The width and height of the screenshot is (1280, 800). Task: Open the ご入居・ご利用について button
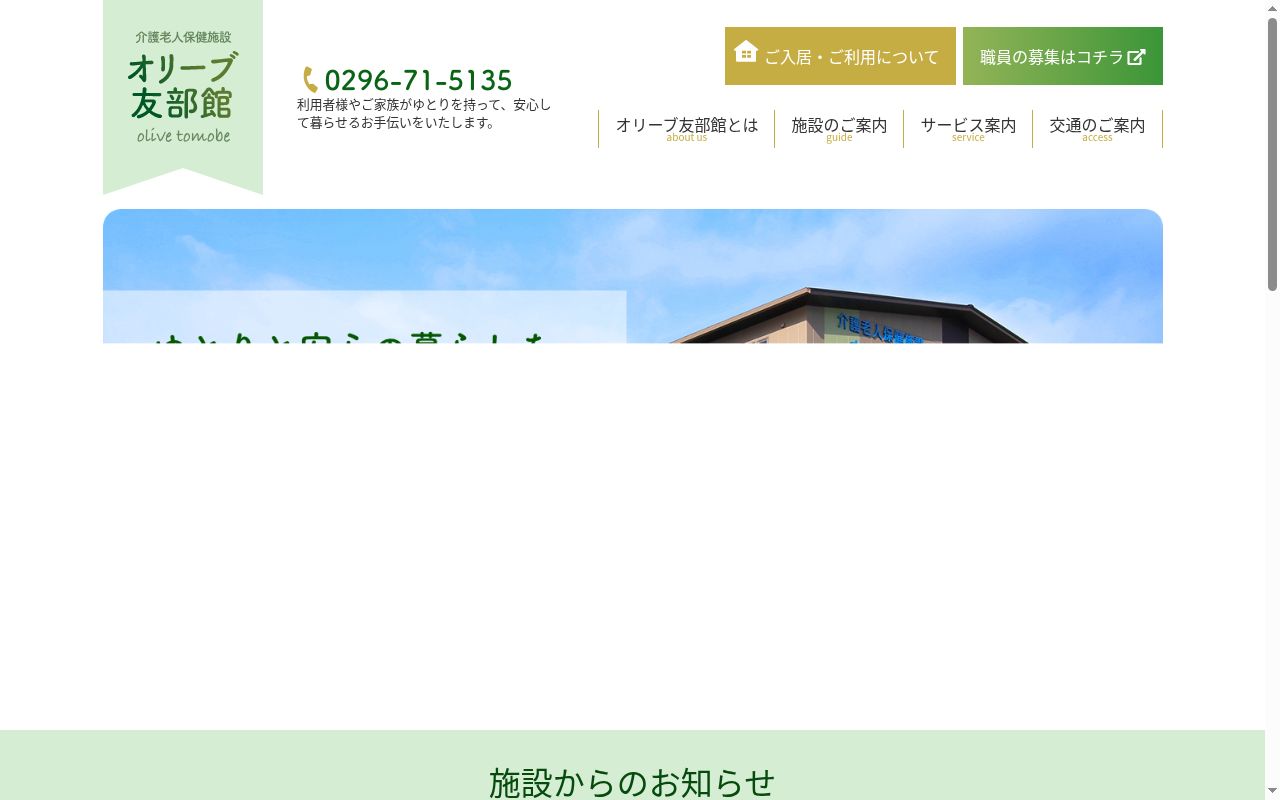(840, 56)
